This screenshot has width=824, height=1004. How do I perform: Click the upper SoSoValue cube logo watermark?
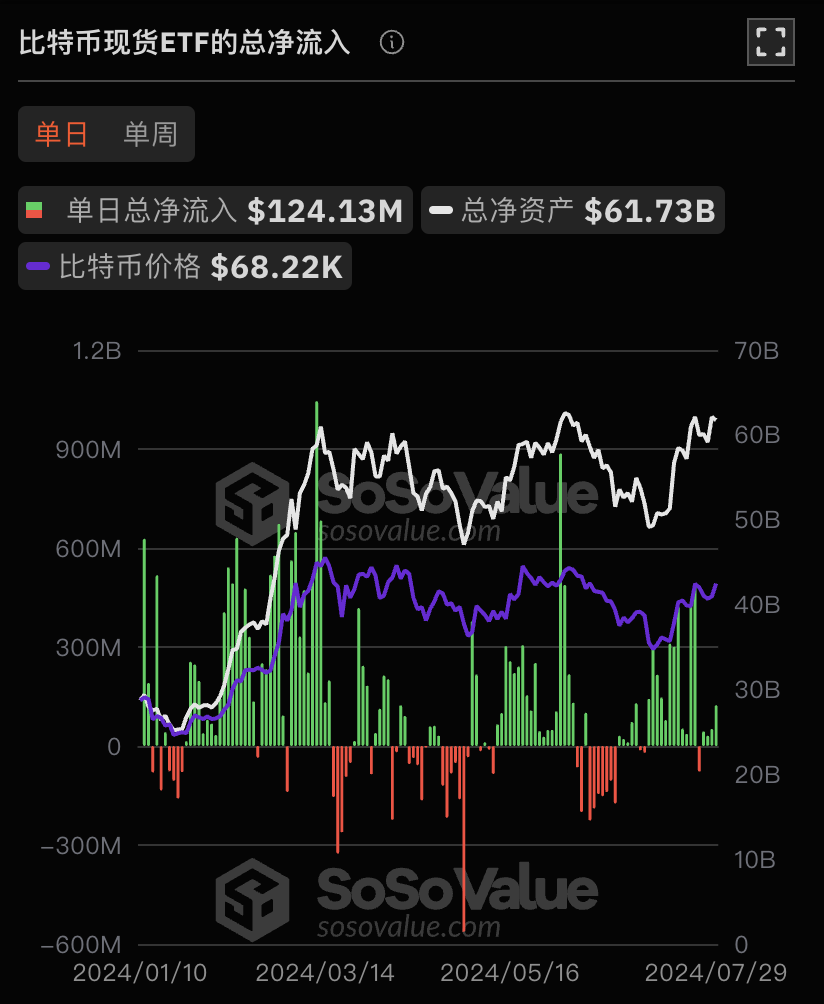[x=253, y=499]
